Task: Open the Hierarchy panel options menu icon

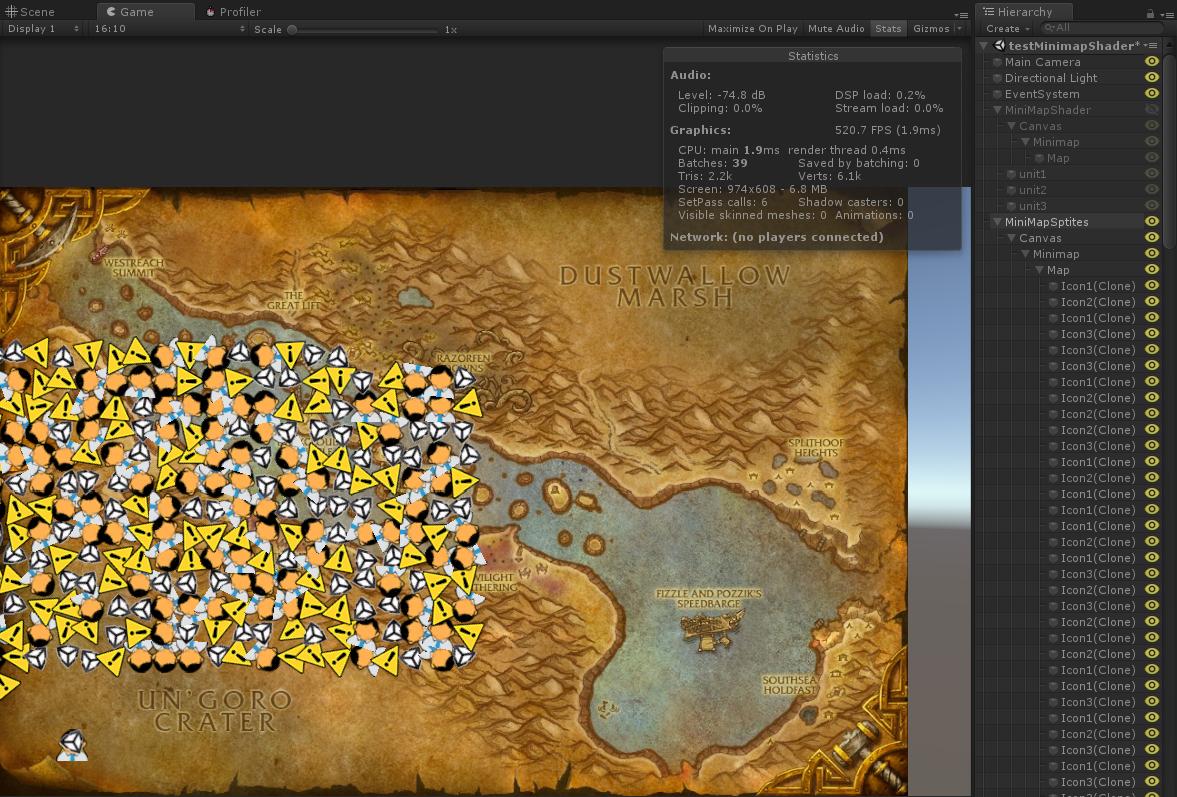Action: tap(1166, 14)
